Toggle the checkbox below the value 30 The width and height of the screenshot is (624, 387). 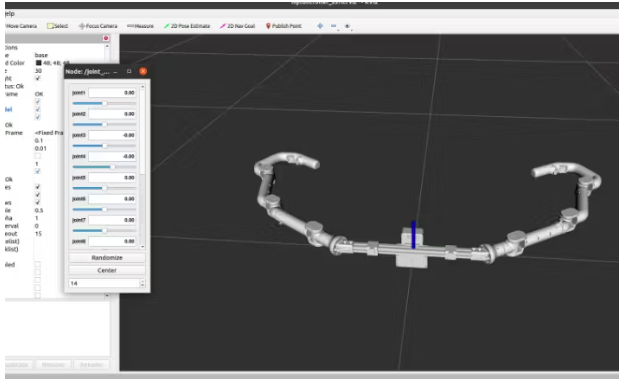click(38, 78)
